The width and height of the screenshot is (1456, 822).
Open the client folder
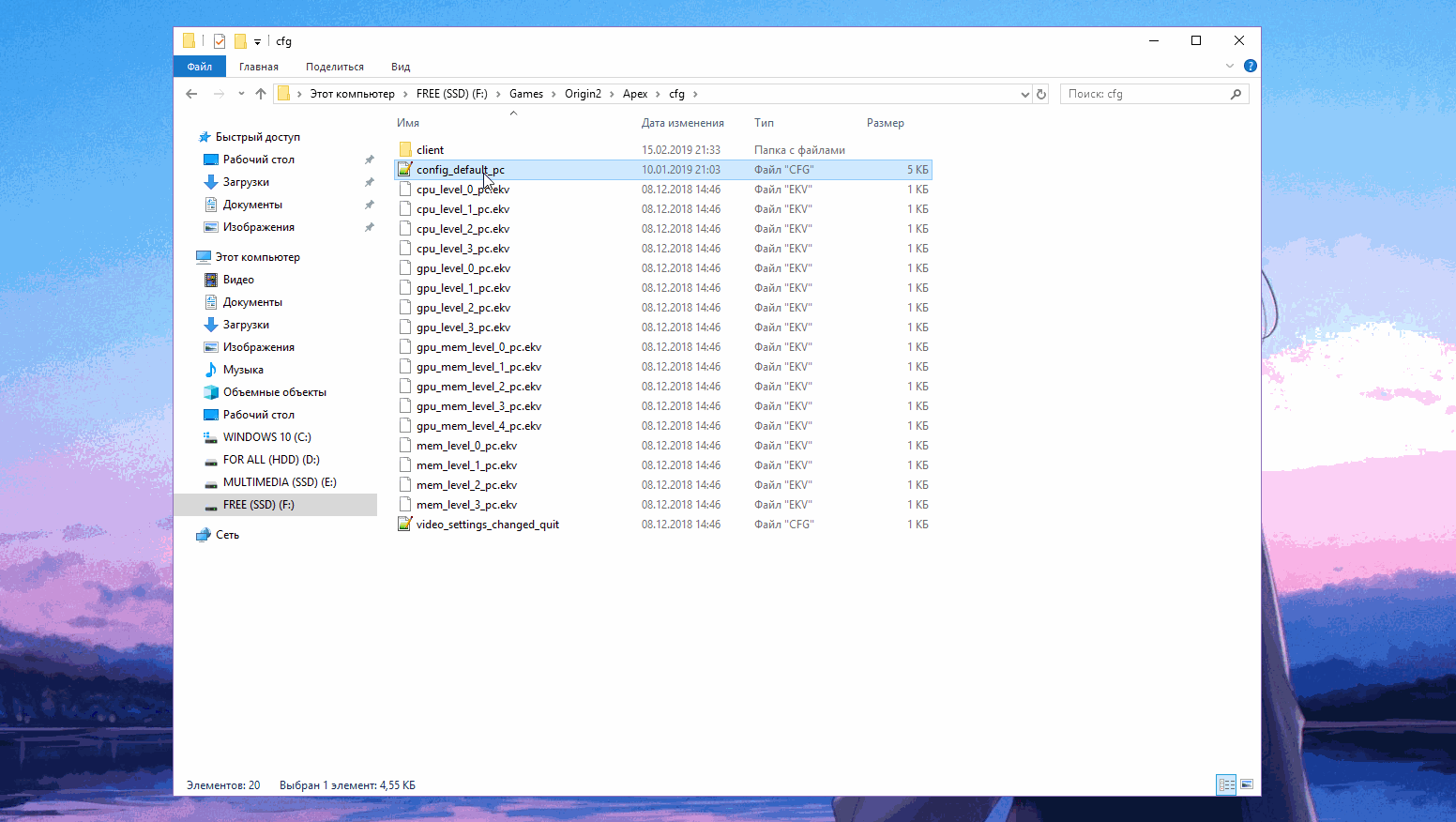[x=431, y=150]
